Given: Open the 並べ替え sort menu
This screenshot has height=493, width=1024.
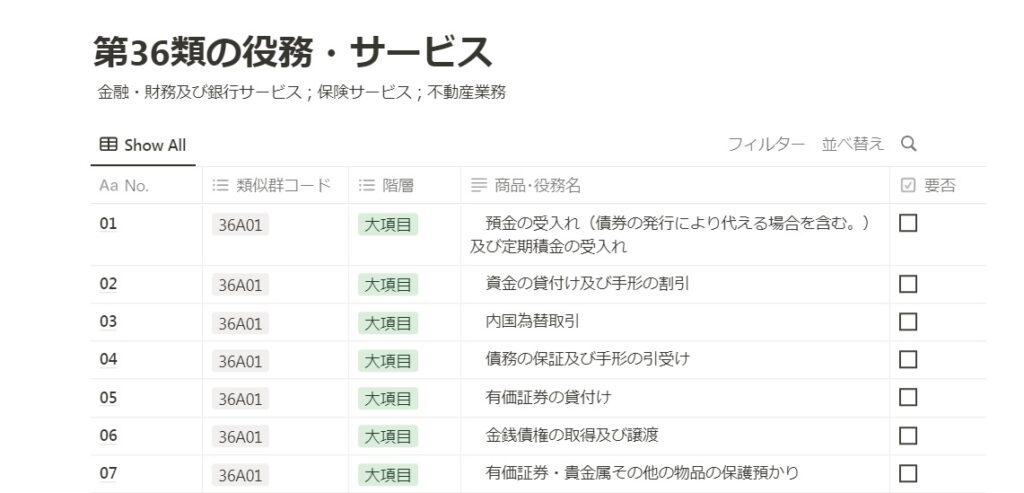Looking at the screenshot, I should (x=852, y=144).
